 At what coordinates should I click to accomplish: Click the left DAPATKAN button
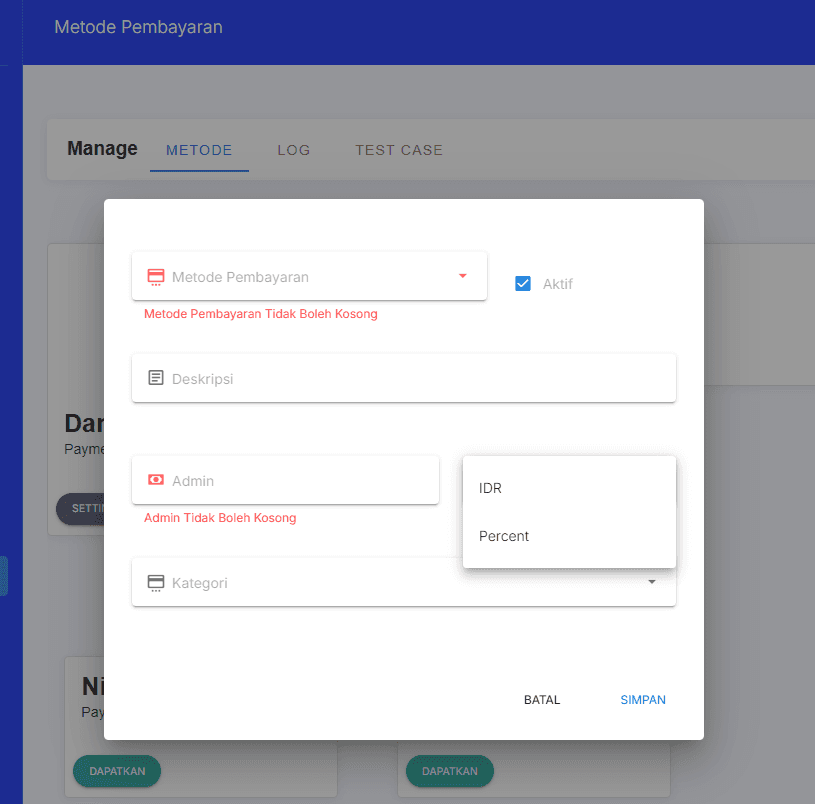tap(117, 771)
